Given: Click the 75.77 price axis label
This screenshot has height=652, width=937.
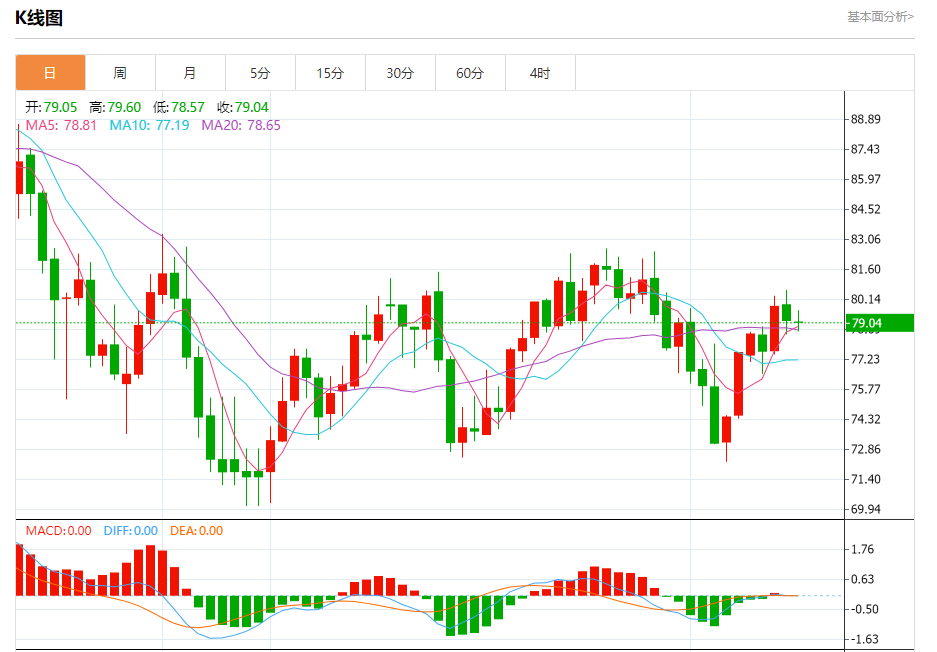Looking at the screenshot, I should (x=865, y=389).
